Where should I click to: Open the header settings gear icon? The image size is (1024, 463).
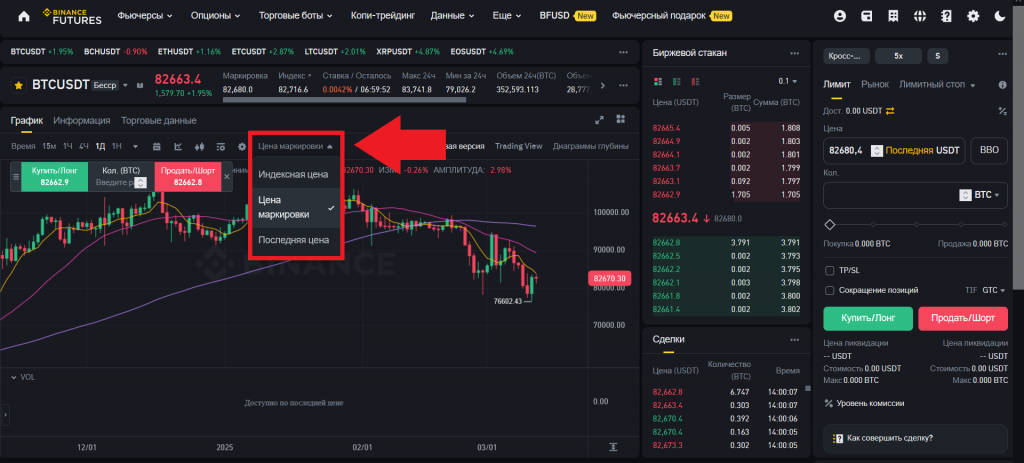(974, 16)
